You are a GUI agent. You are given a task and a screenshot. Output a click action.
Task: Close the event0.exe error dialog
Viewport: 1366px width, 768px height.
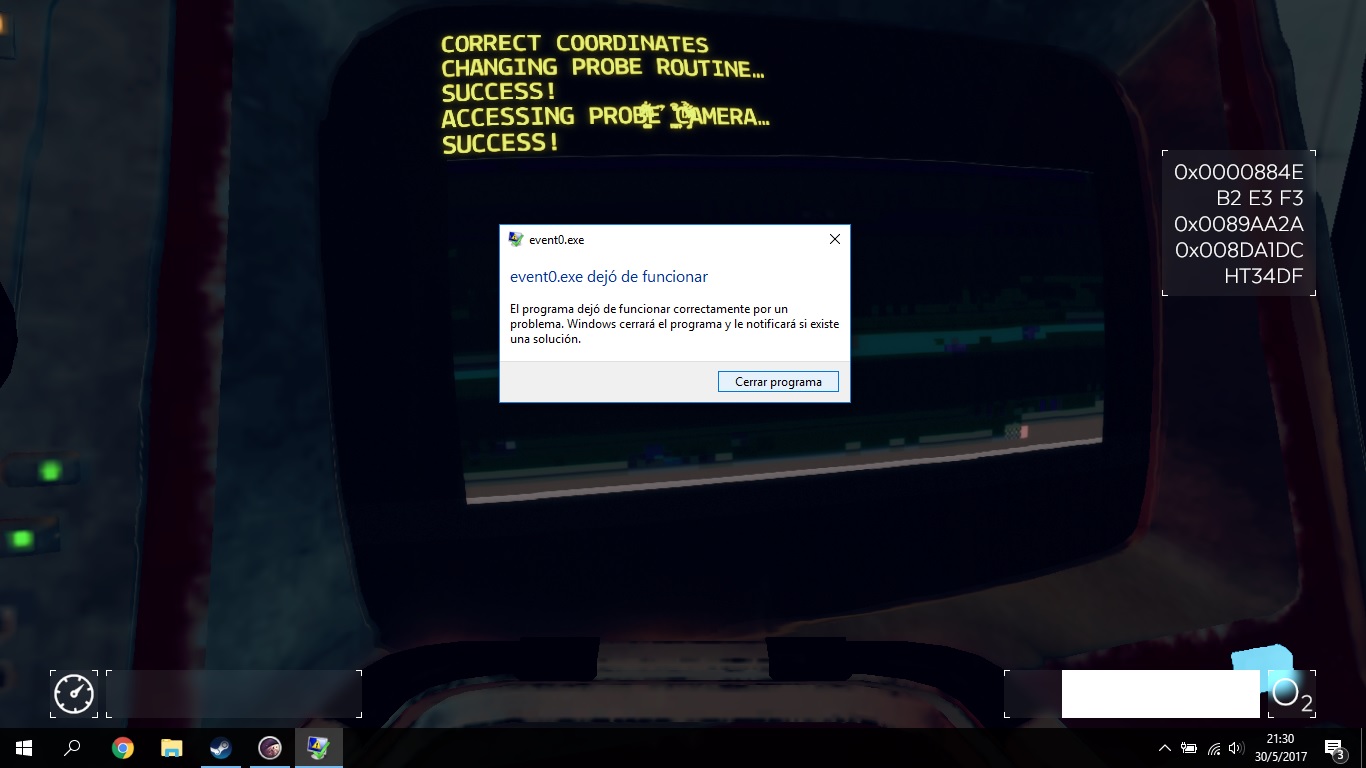click(x=834, y=239)
